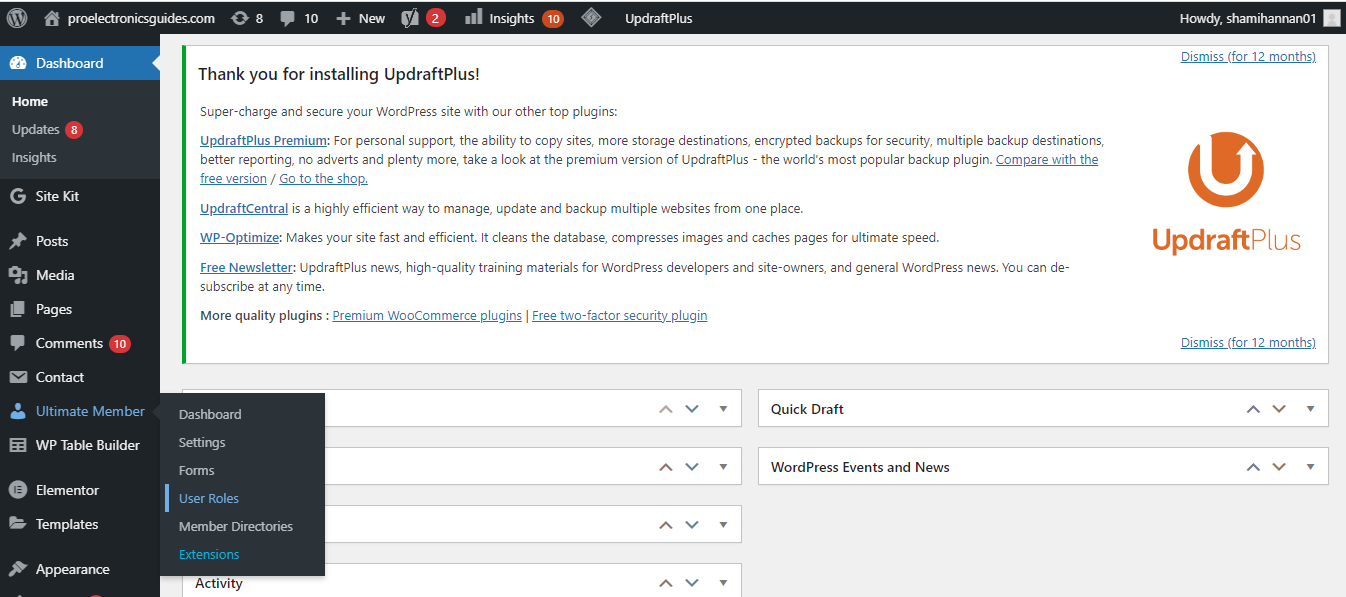Open Extensions from the Ultimate Member submenu

tap(209, 553)
